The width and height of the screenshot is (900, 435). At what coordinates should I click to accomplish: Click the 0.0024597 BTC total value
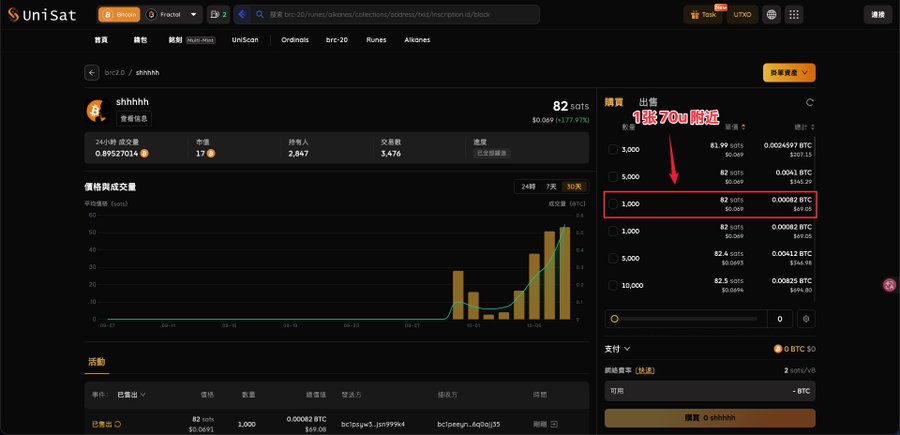[x=788, y=145]
